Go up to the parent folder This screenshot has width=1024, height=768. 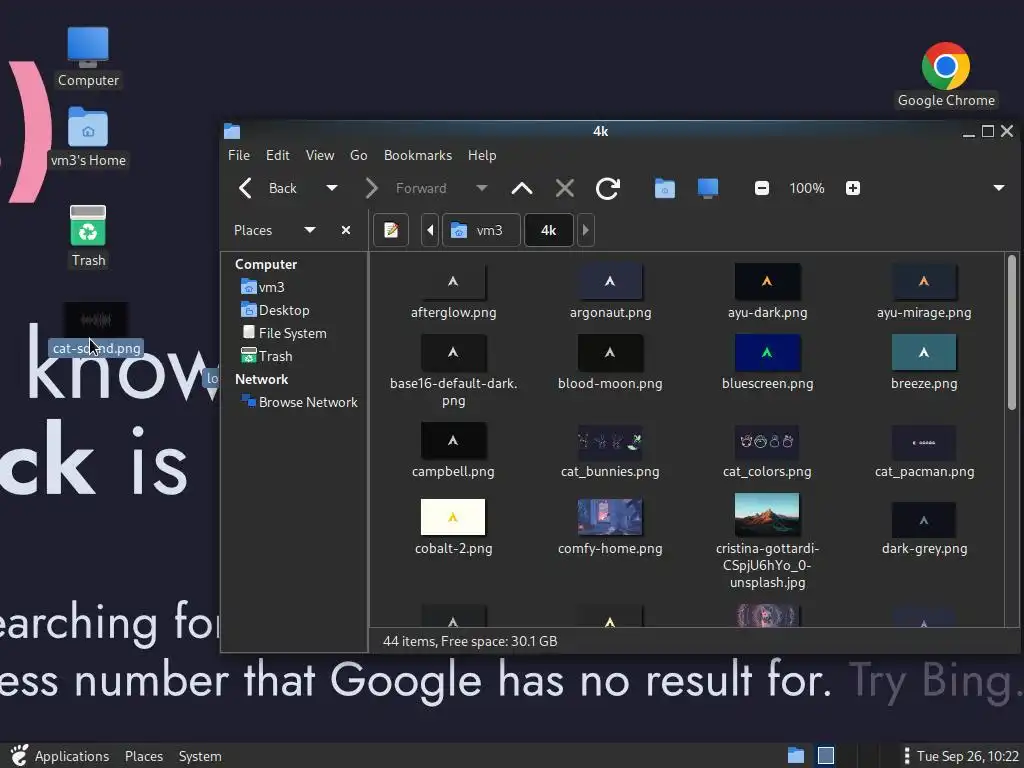(522, 188)
